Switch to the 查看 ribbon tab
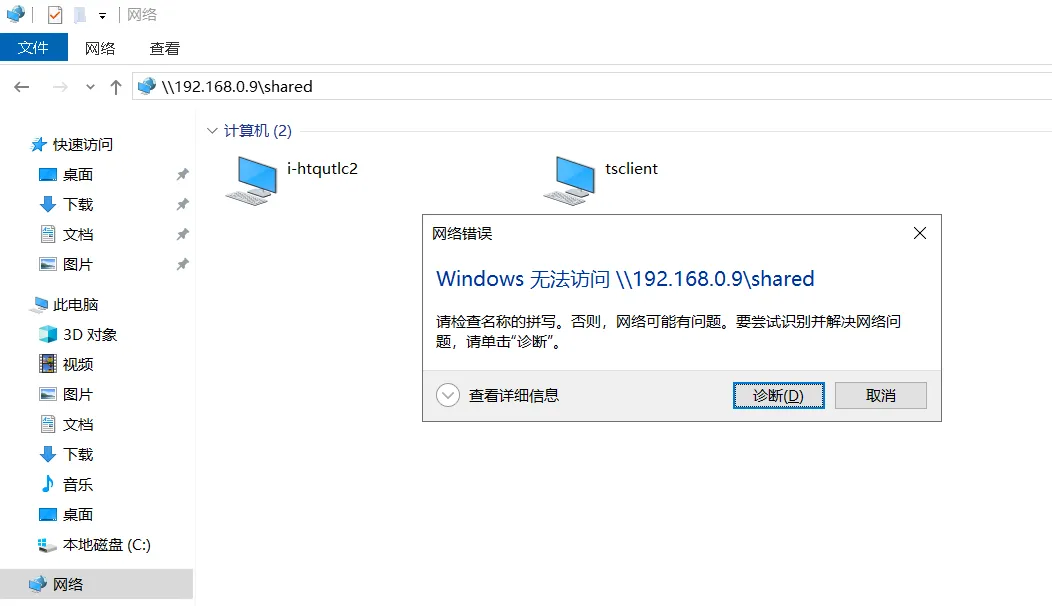The height and width of the screenshot is (606, 1052). (x=164, y=48)
